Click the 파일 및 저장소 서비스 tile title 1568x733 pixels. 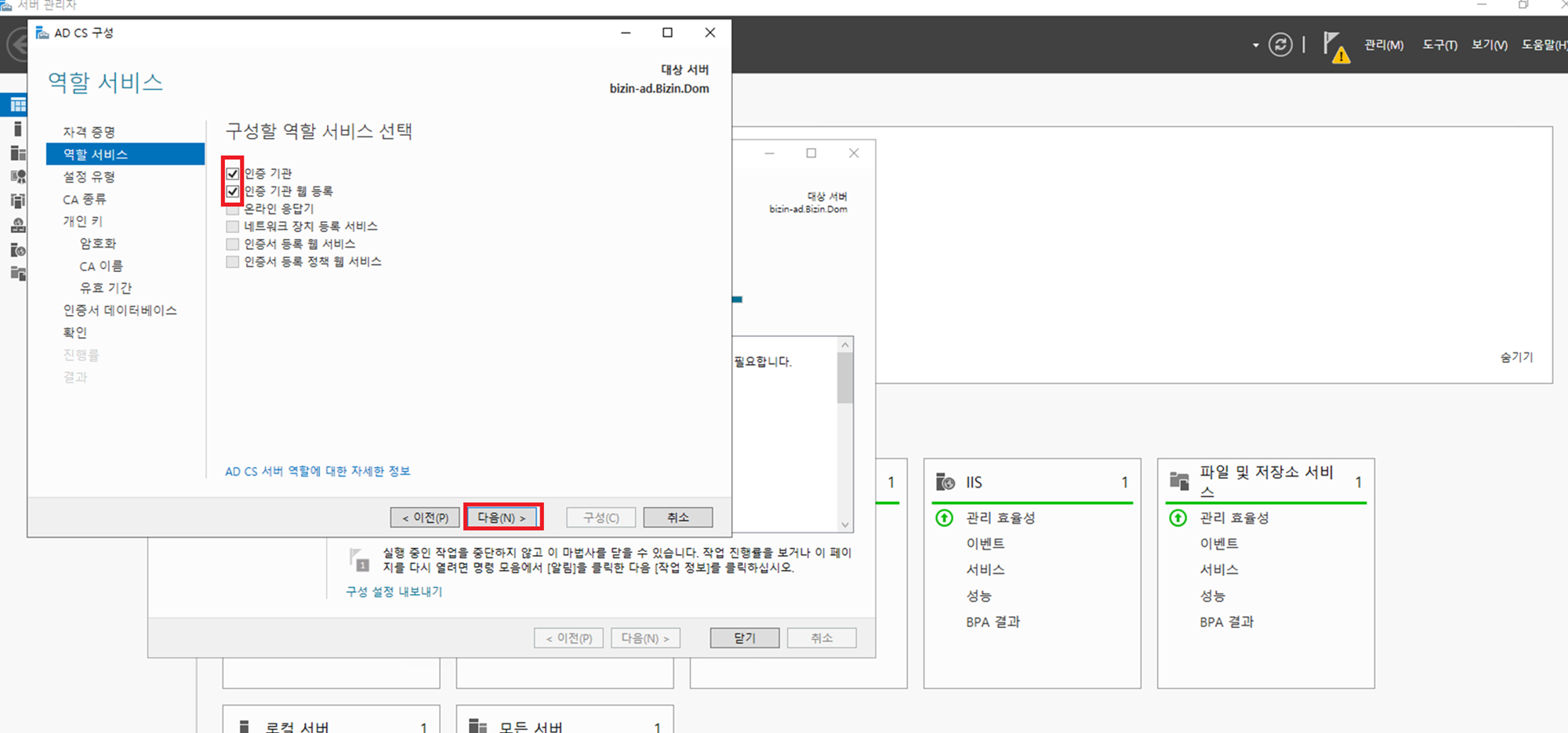point(1266,481)
